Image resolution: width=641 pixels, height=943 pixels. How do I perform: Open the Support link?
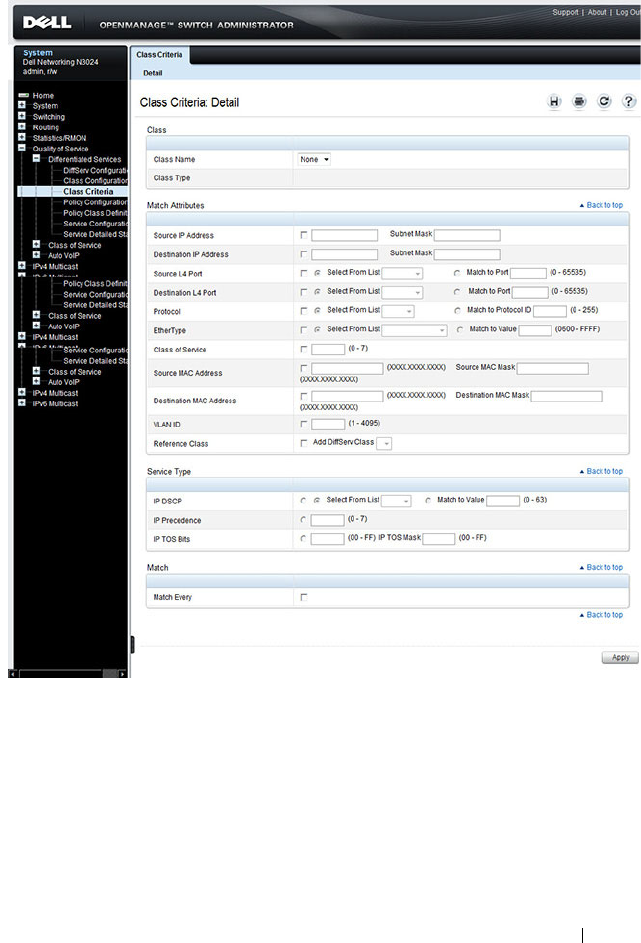[x=565, y=12]
